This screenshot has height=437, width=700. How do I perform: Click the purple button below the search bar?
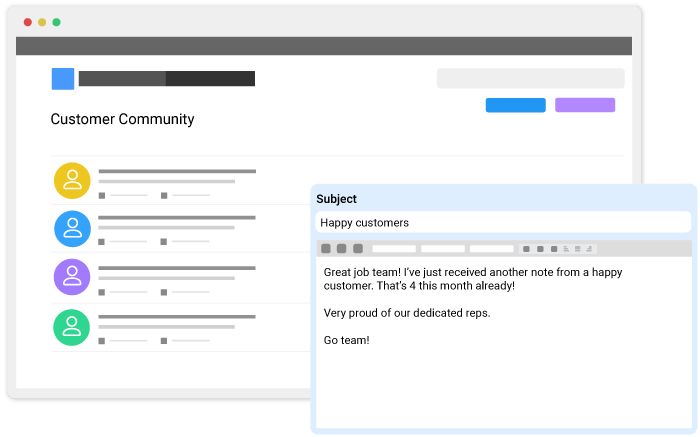coord(585,105)
